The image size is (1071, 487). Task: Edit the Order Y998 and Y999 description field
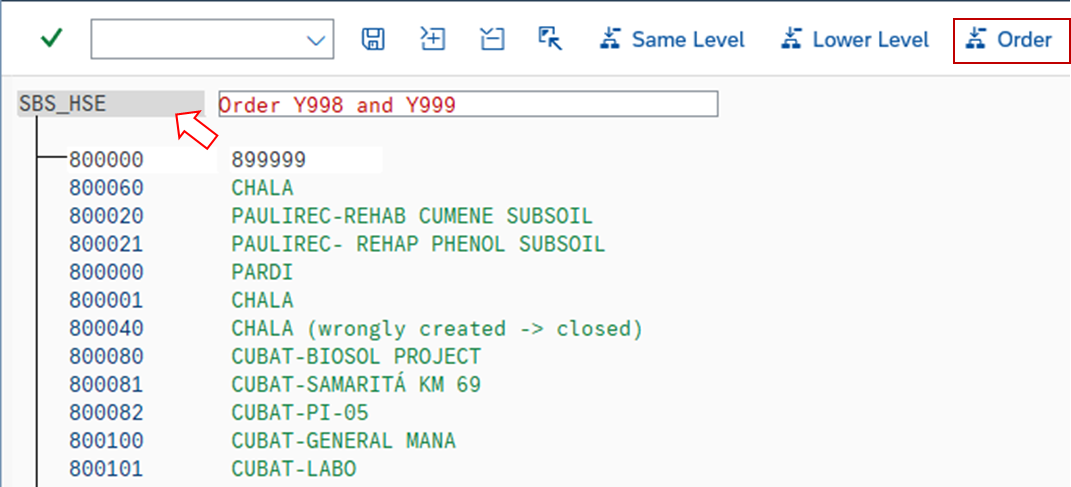(467, 104)
